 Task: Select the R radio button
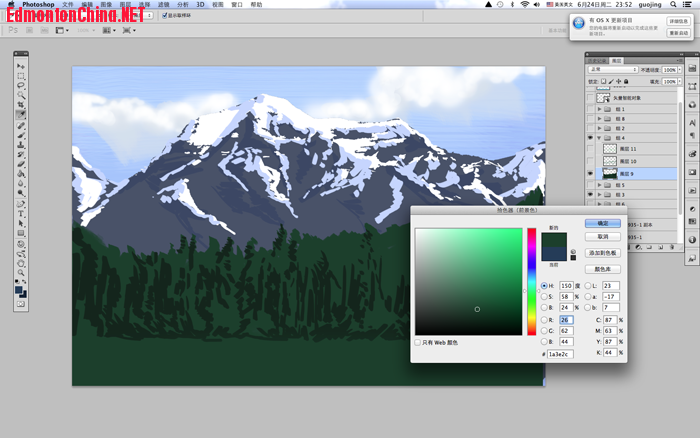click(544, 320)
